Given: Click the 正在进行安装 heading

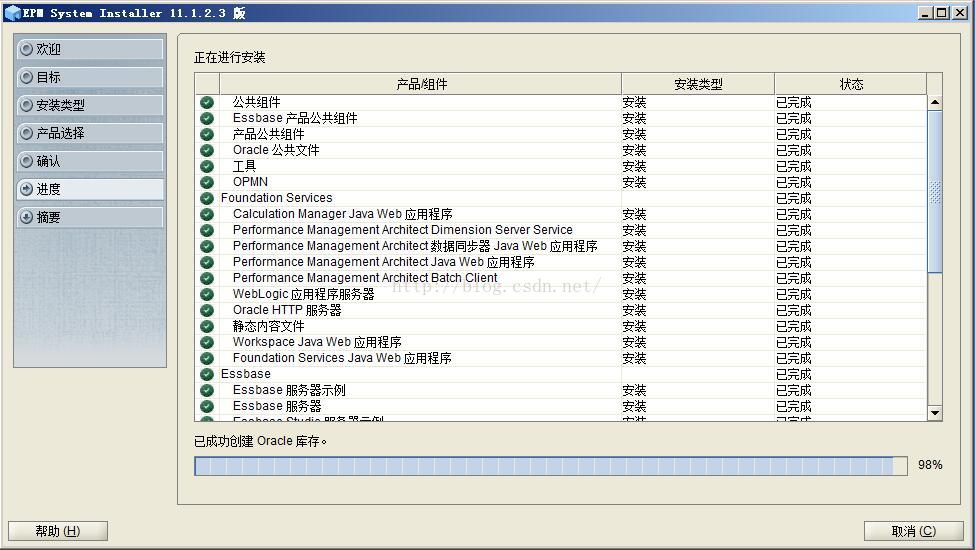Looking at the screenshot, I should click(229, 57).
